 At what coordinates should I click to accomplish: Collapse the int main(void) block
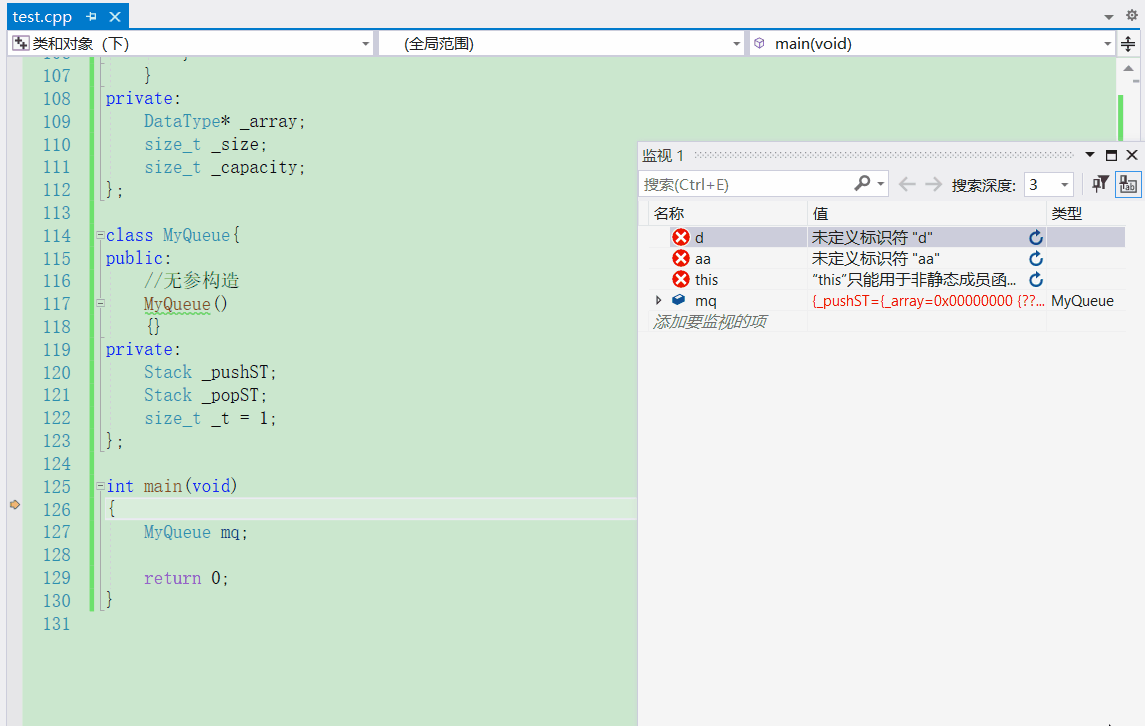click(x=100, y=486)
